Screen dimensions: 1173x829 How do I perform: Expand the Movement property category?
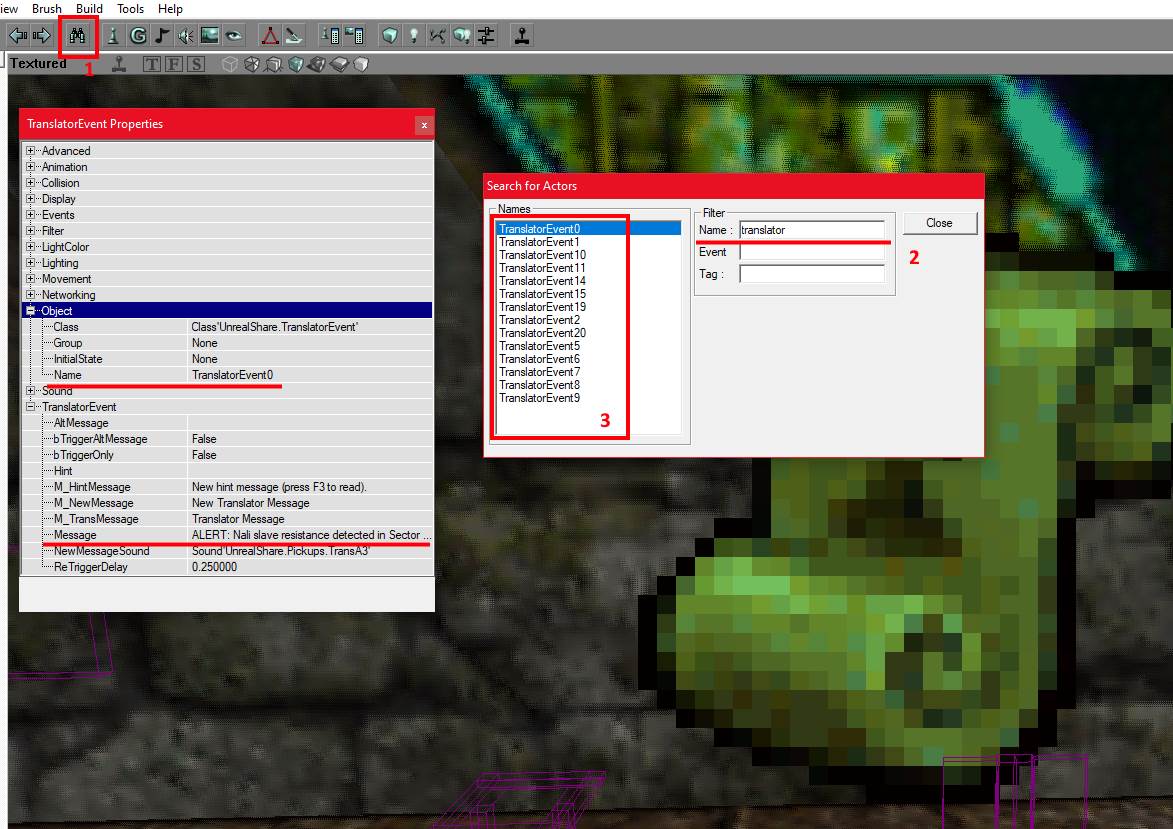pyautogui.click(x=31, y=279)
